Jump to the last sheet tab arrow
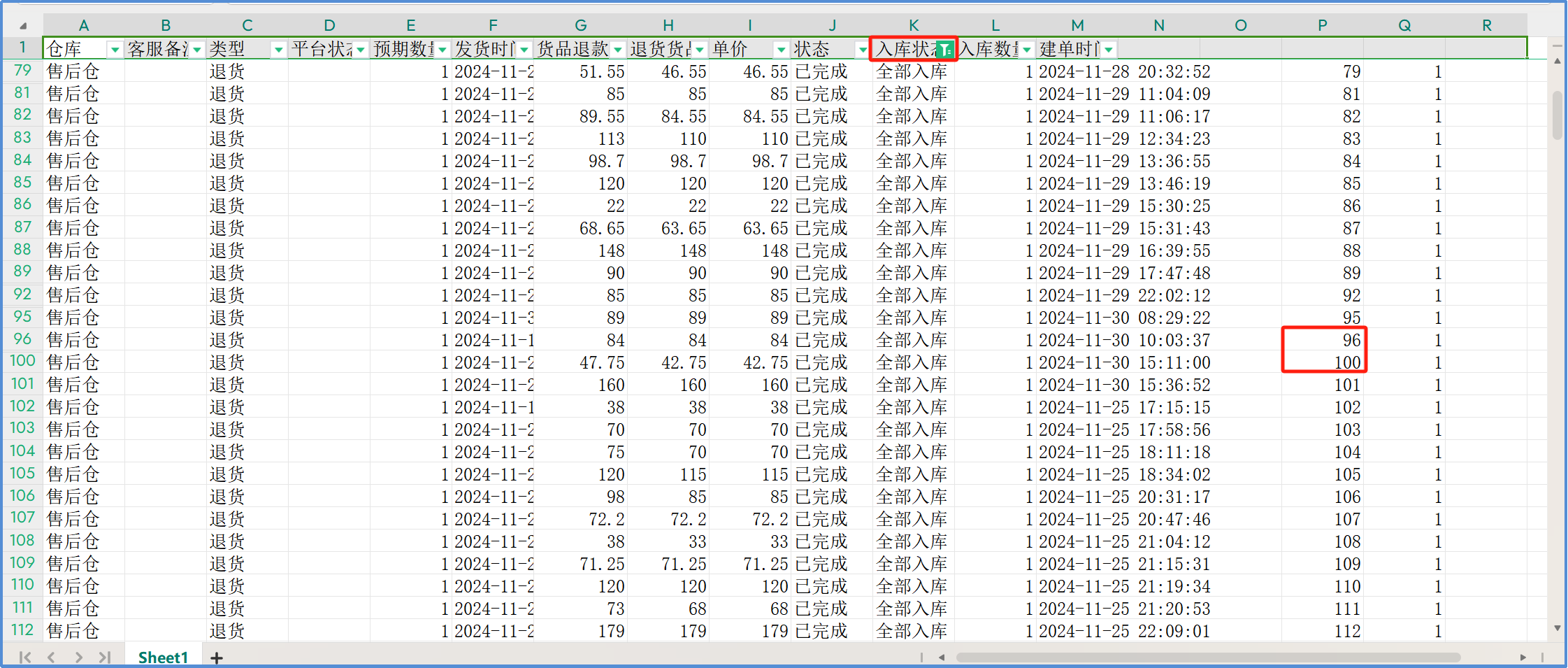 (105, 658)
